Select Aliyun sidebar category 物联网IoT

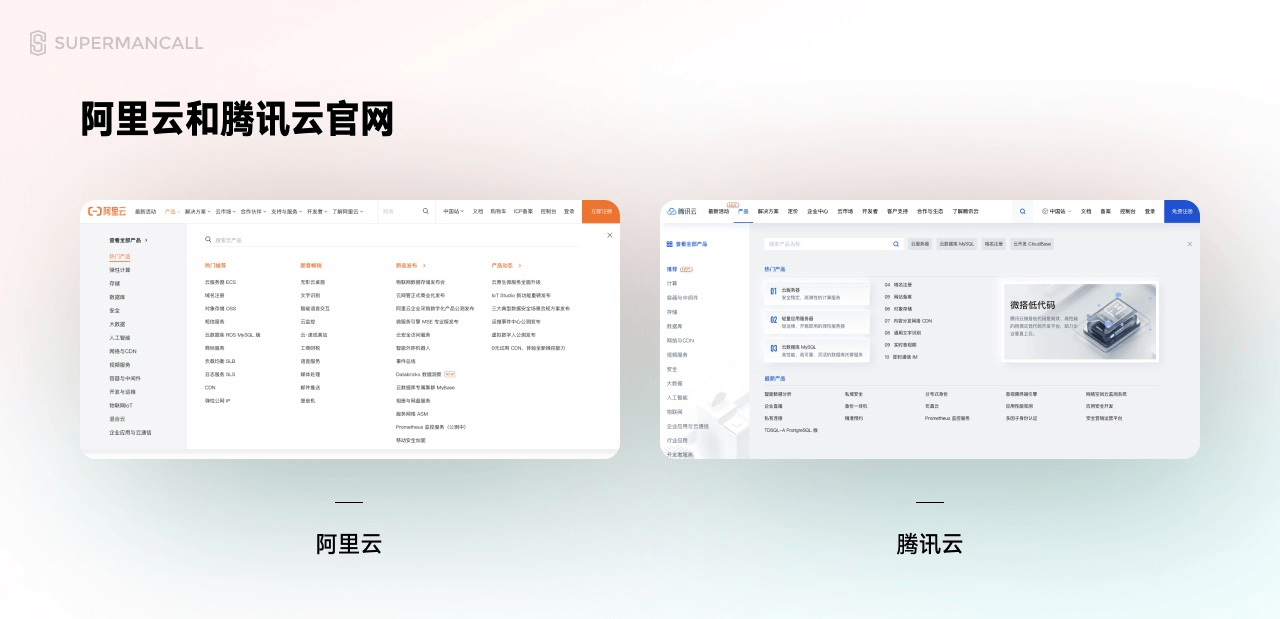[121, 405]
